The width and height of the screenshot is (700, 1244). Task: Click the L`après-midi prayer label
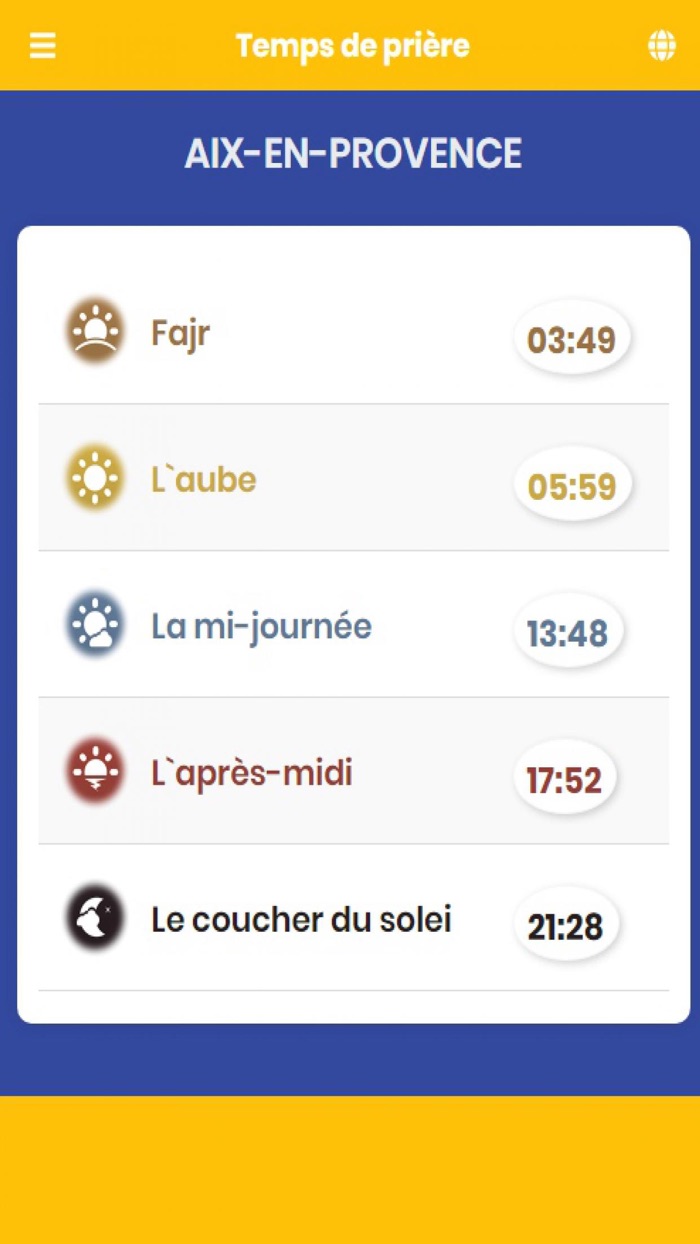click(x=251, y=773)
